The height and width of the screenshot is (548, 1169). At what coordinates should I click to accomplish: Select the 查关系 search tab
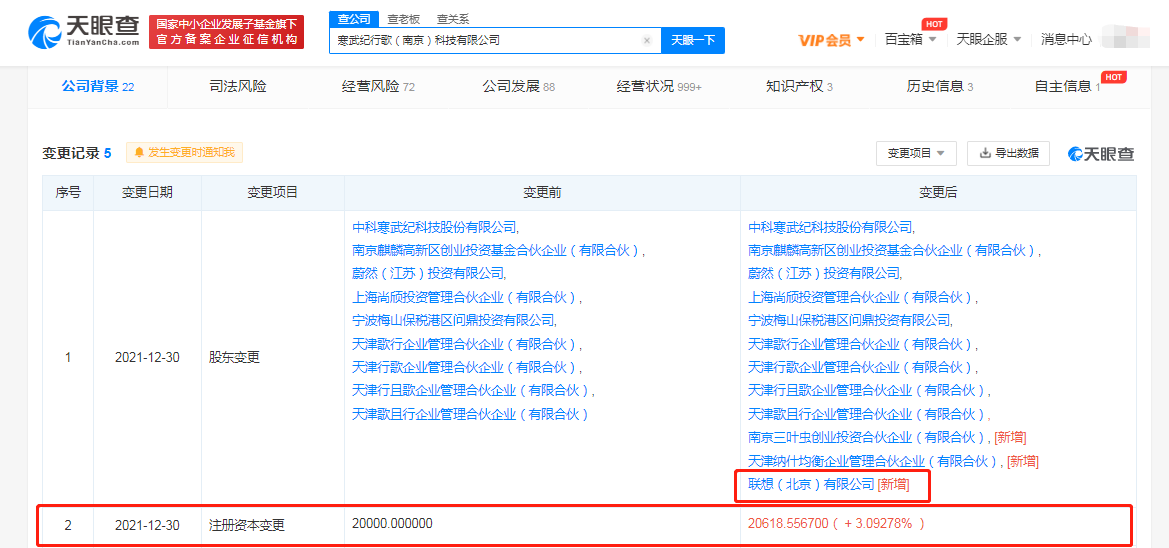[x=453, y=19]
